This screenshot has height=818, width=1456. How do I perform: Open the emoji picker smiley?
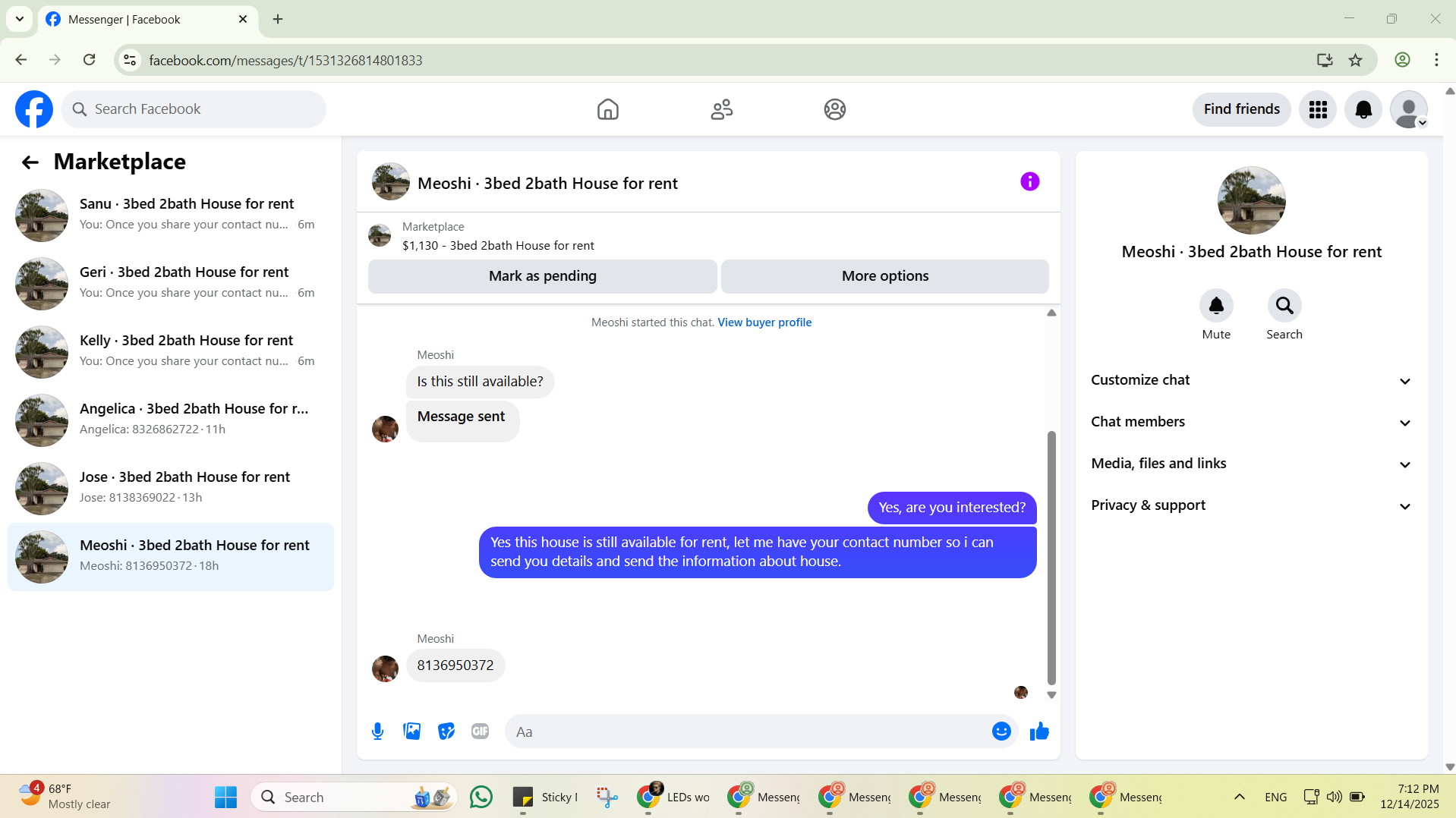[x=1001, y=731]
